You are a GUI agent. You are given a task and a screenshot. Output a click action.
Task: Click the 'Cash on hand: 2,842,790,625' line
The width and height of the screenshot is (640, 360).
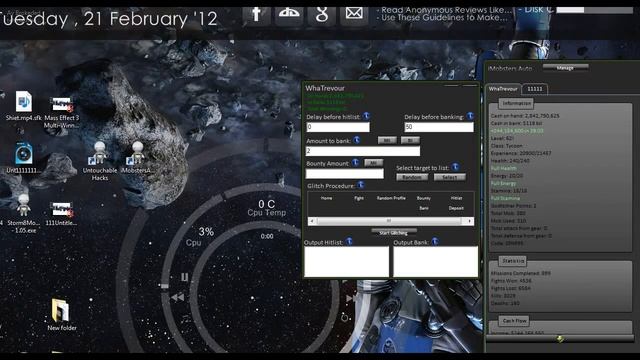525,116
